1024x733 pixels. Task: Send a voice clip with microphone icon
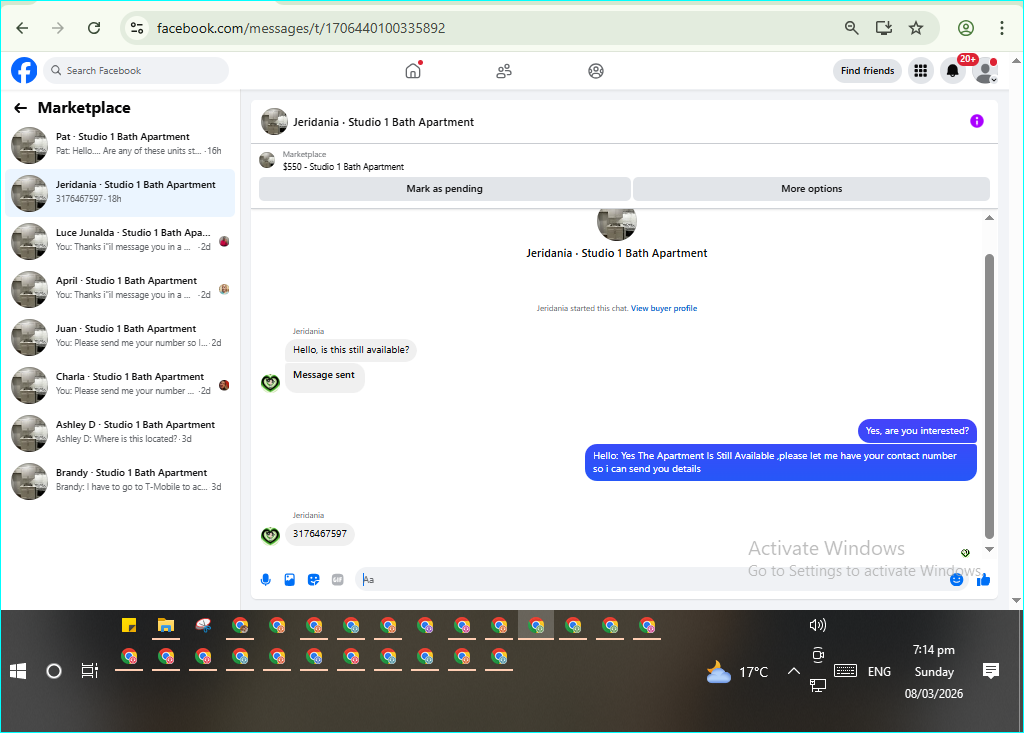click(x=265, y=579)
